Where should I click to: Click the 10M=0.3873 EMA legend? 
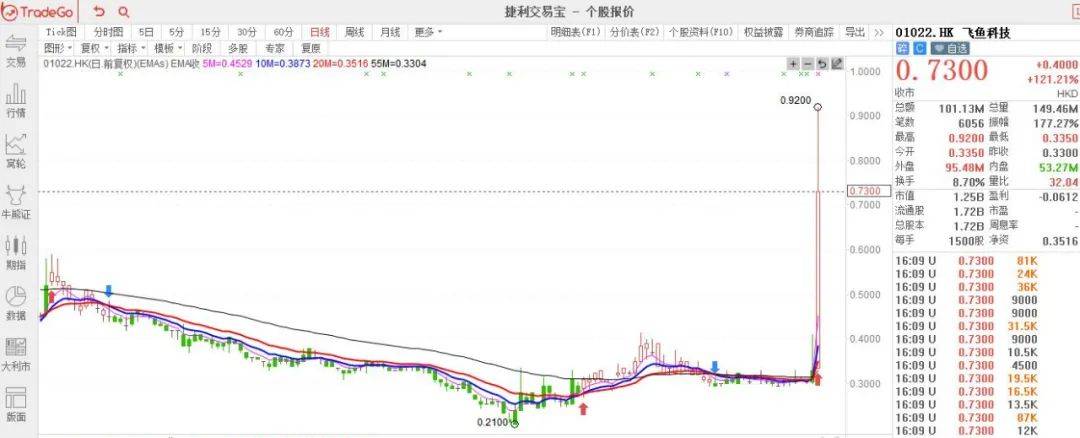[x=282, y=63]
